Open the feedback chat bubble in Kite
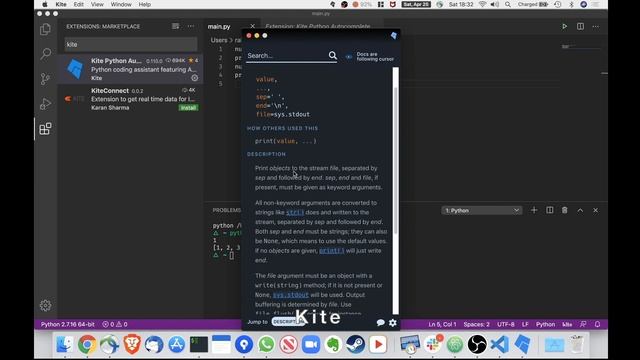Image resolution: width=640 pixels, height=360 pixels. [380, 322]
